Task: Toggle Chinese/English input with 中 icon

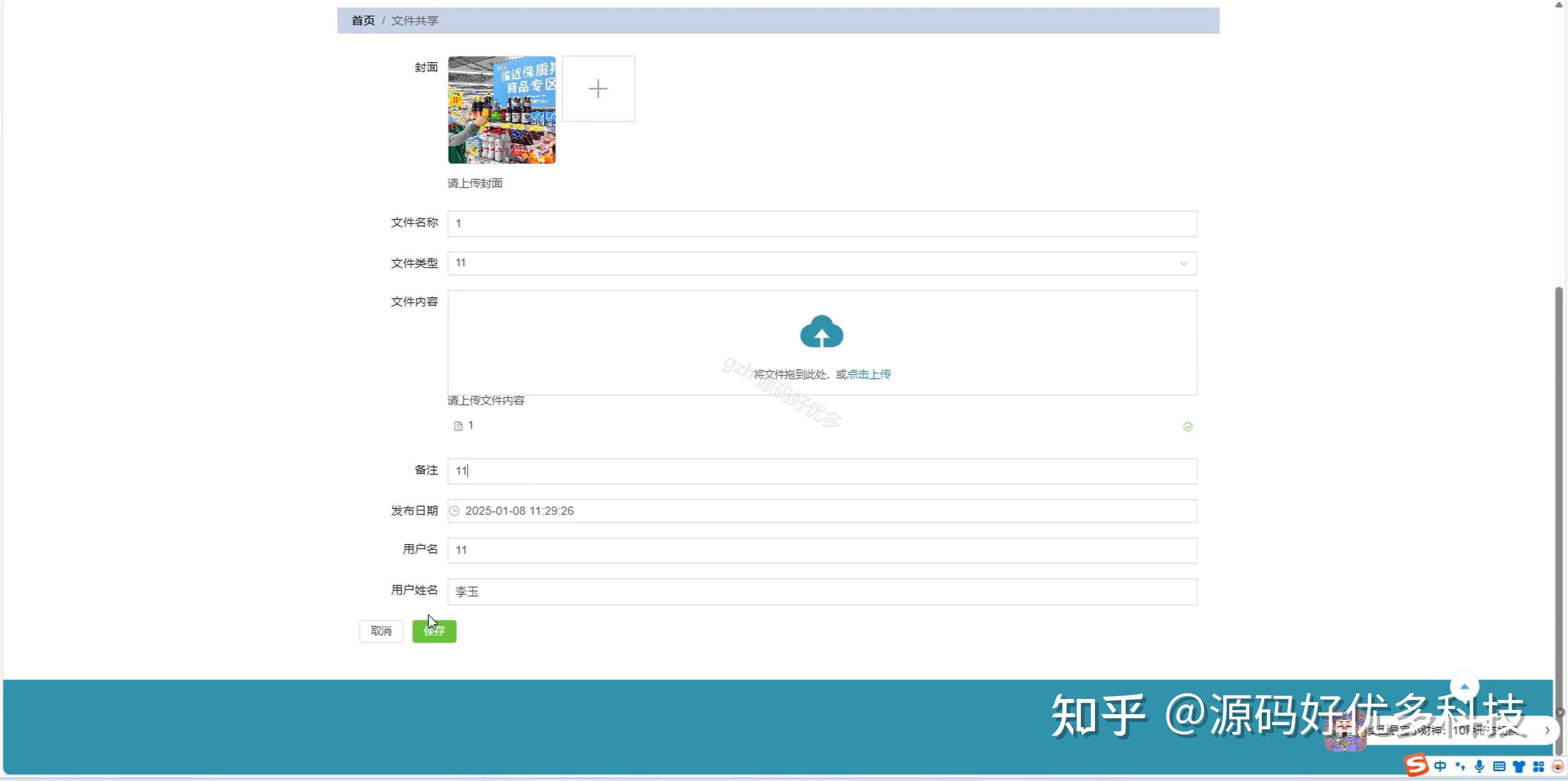Action: [1441, 766]
